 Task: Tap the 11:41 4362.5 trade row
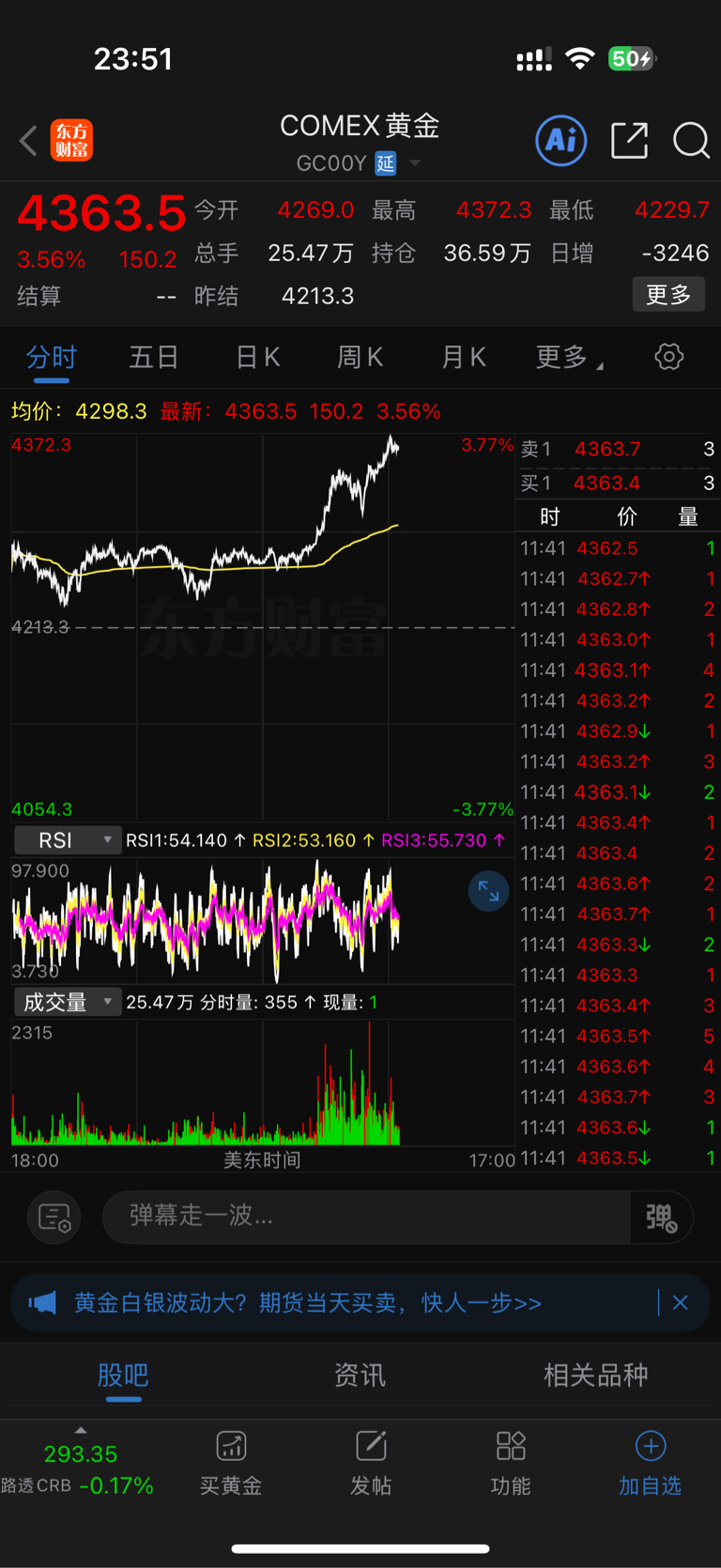point(618,547)
